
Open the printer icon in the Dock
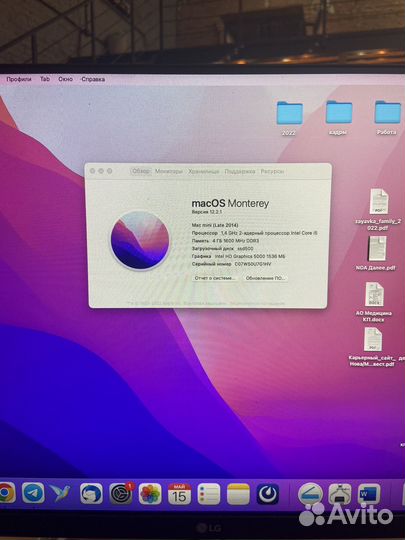tap(340, 494)
